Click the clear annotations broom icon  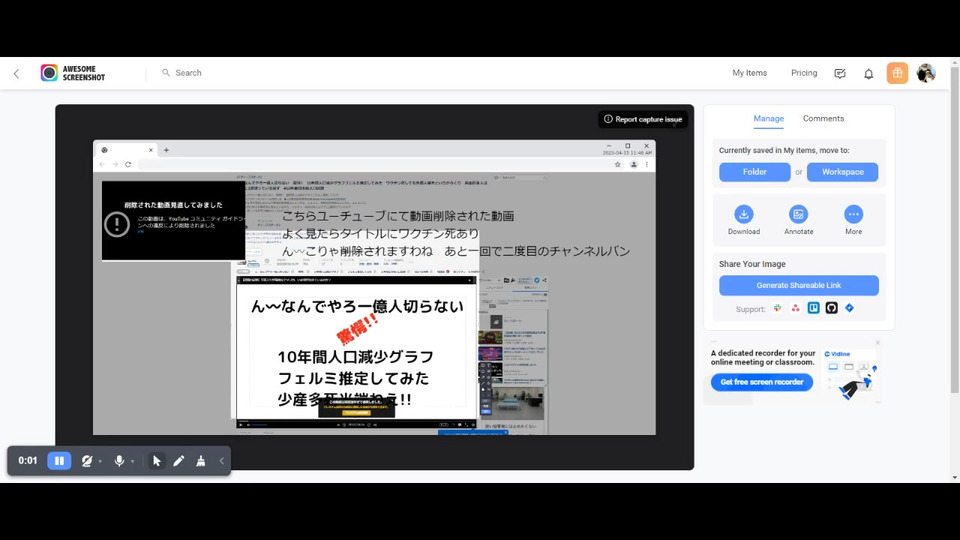click(201, 461)
